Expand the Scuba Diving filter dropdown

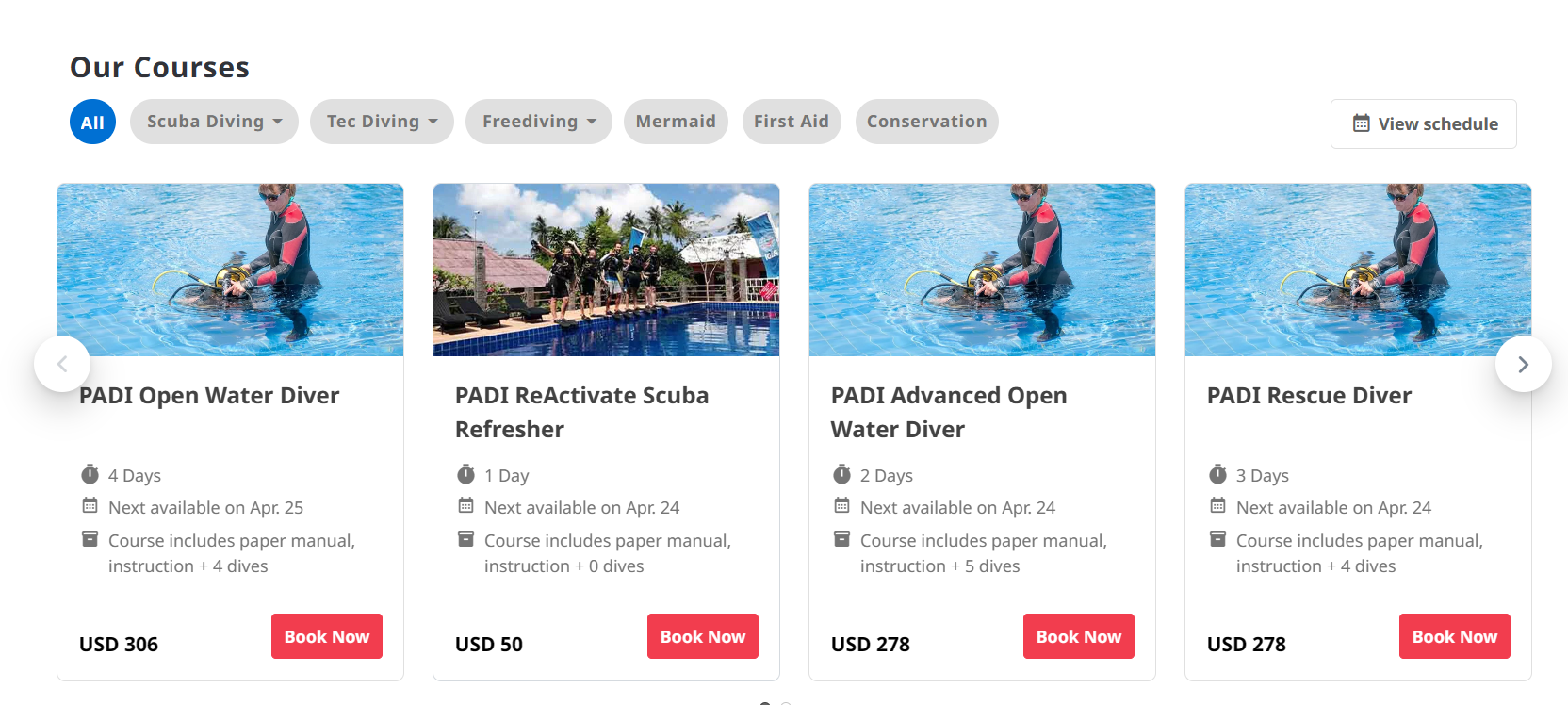pos(214,122)
